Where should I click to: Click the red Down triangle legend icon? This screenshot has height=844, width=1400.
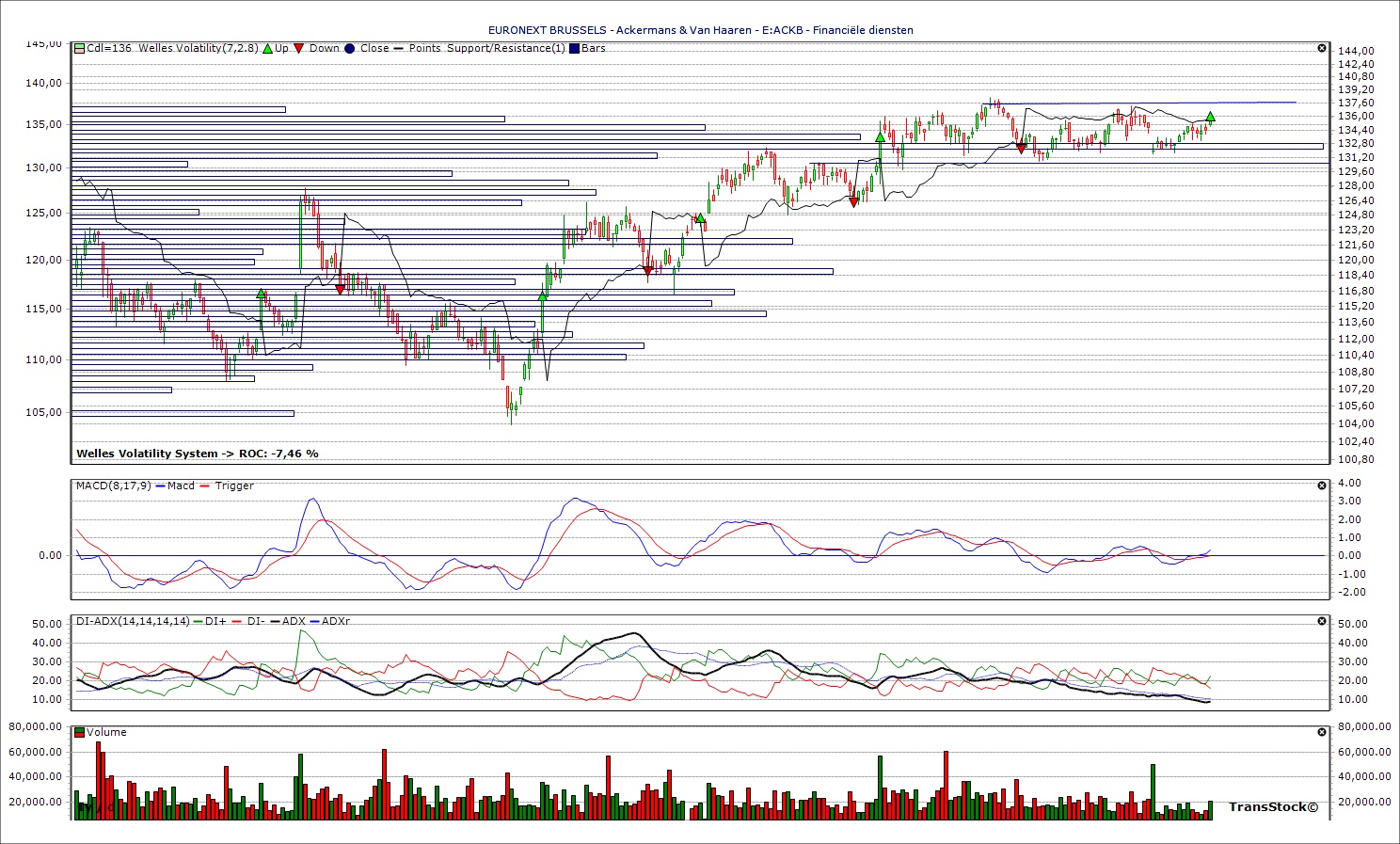[x=299, y=48]
